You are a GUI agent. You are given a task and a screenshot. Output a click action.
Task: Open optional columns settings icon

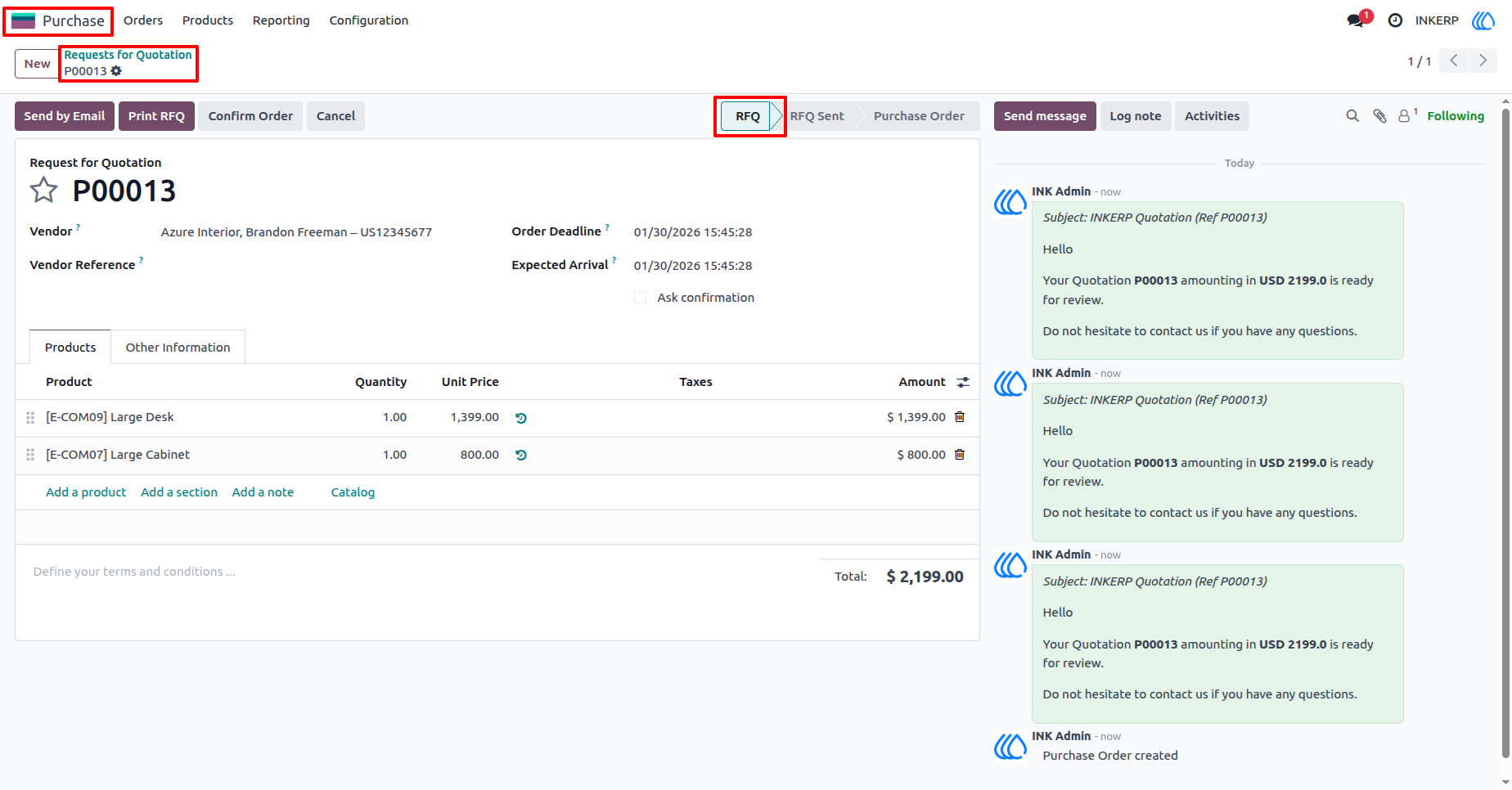coord(963,382)
